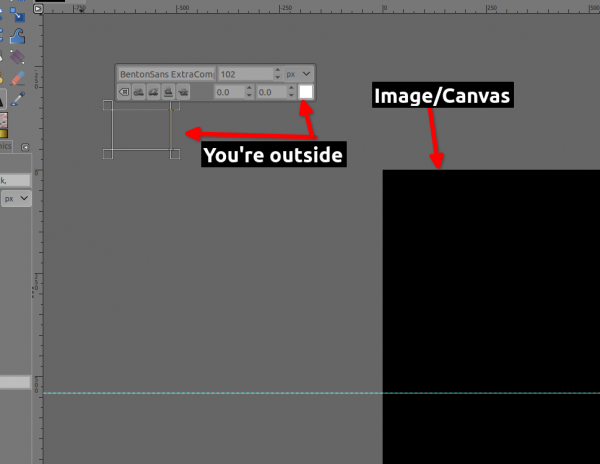The width and height of the screenshot is (600, 464).
Task: Select the Text tool letter A
Action: 2,99
